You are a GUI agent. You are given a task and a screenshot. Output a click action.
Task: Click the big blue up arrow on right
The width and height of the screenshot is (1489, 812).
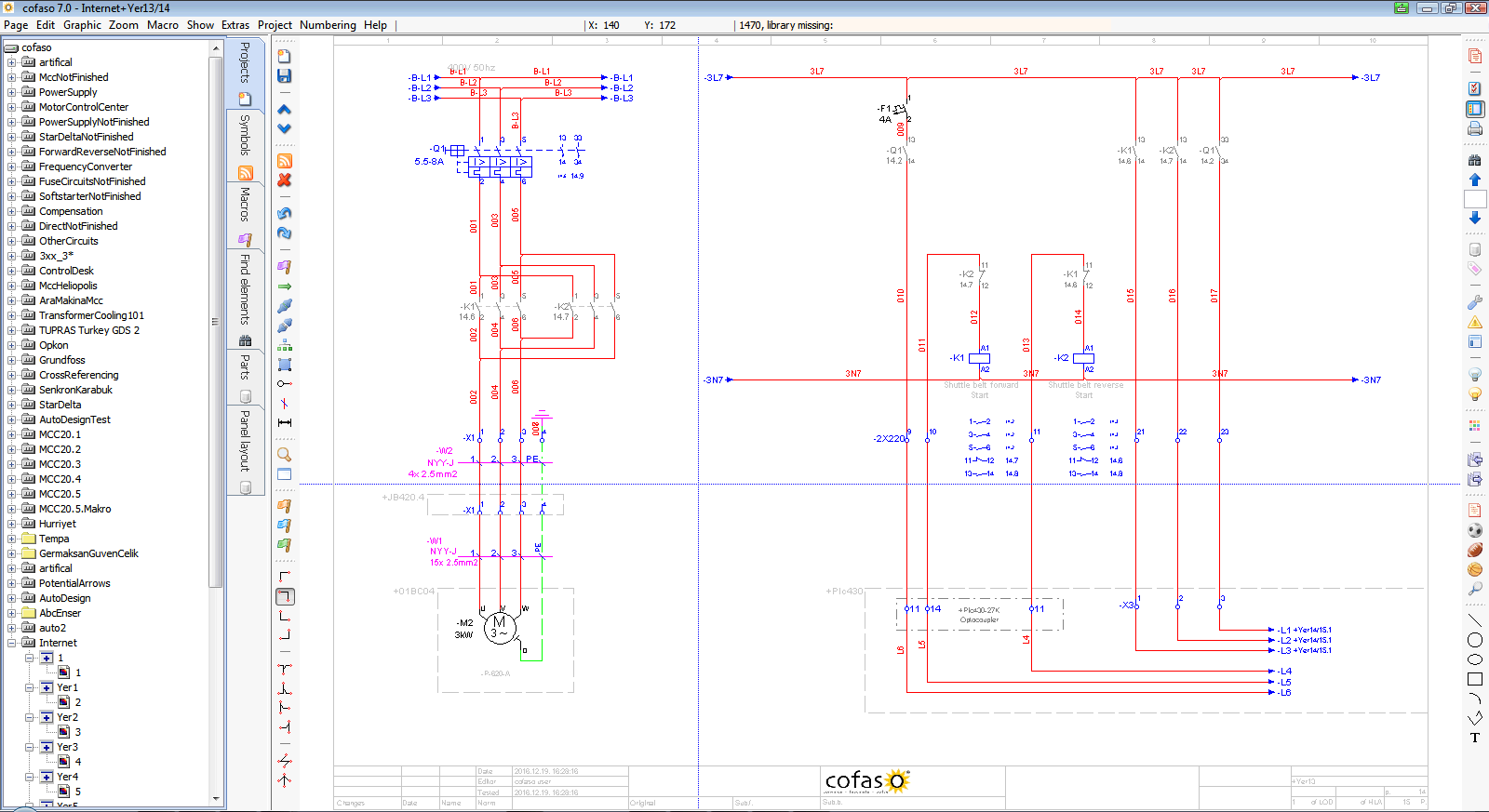tap(1475, 180)
